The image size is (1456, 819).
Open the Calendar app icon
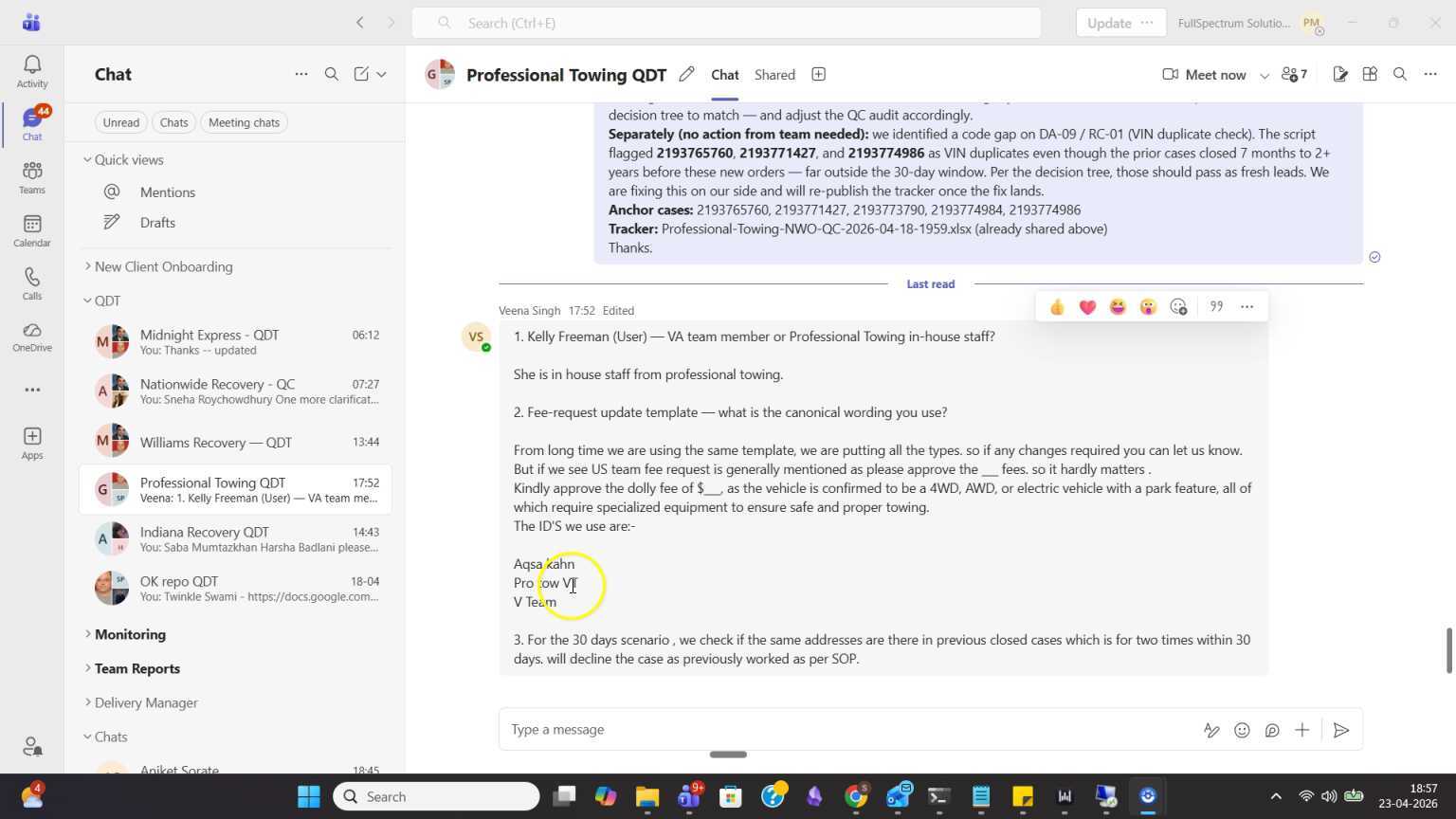pyautogui.click(x=31, y=230)
